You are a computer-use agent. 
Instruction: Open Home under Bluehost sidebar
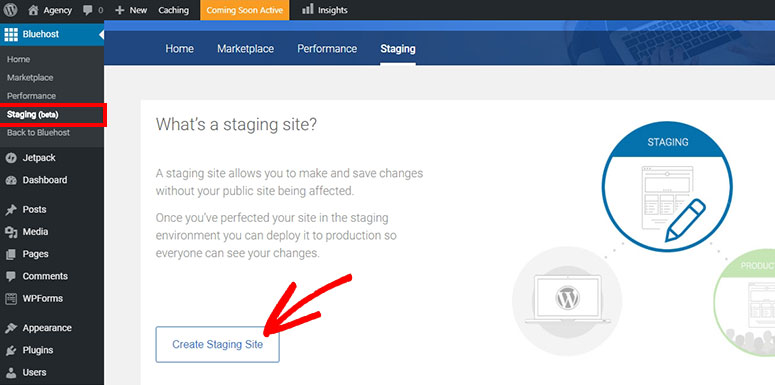click(x=18, y=59)
